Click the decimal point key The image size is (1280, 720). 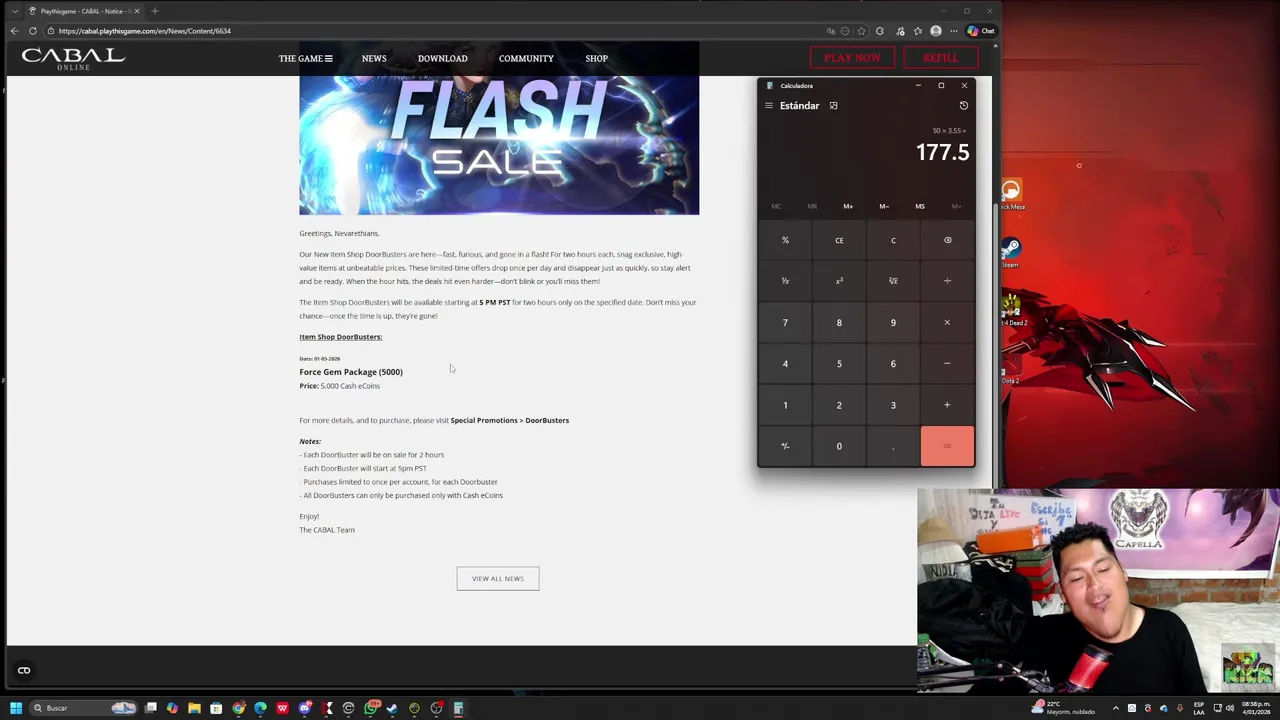click(893, 446)
